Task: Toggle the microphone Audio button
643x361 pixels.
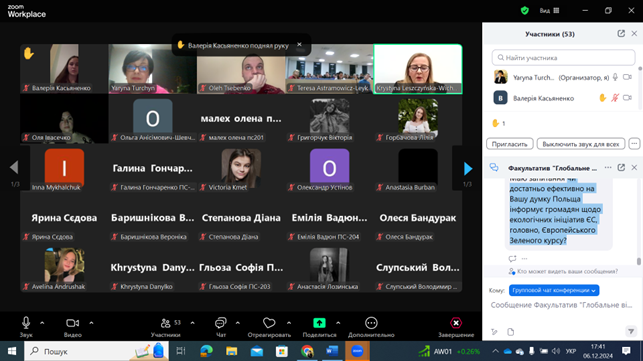Action: 26,323
